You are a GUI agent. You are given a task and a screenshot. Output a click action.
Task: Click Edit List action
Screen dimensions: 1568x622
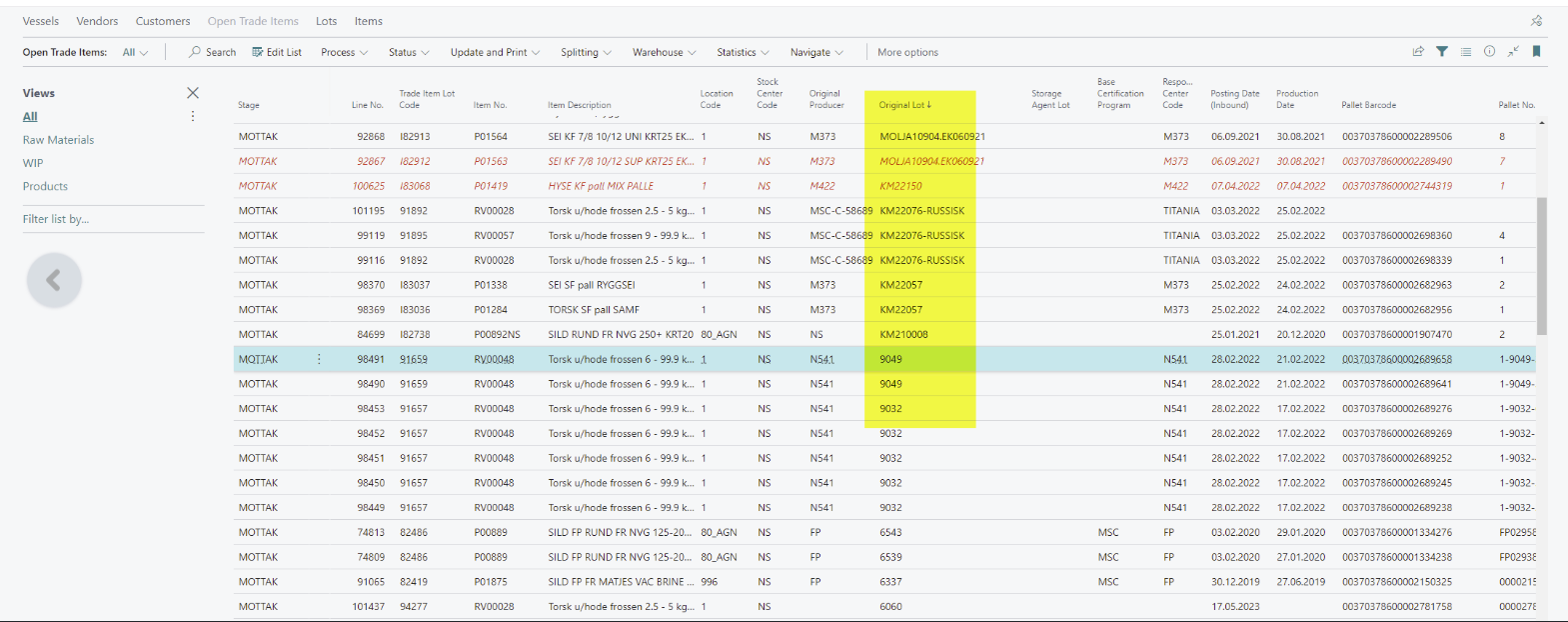[277, 52]
